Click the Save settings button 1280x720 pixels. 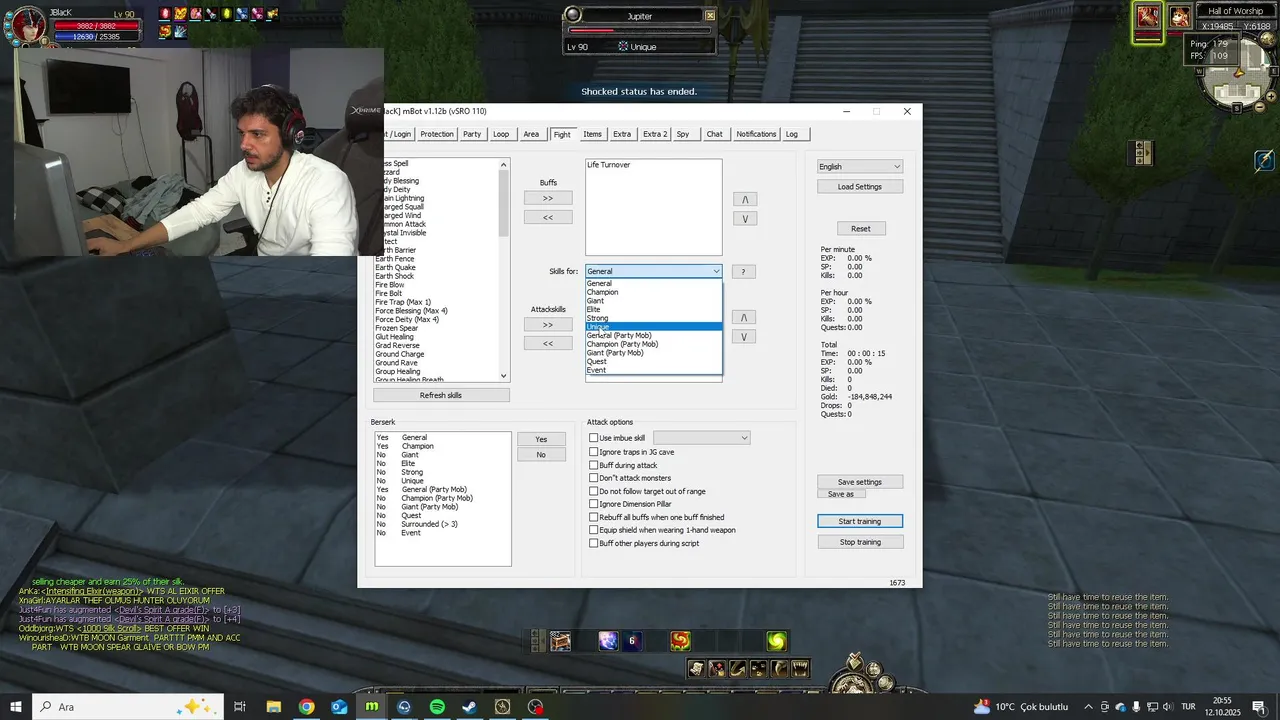(x=860, y=482)
